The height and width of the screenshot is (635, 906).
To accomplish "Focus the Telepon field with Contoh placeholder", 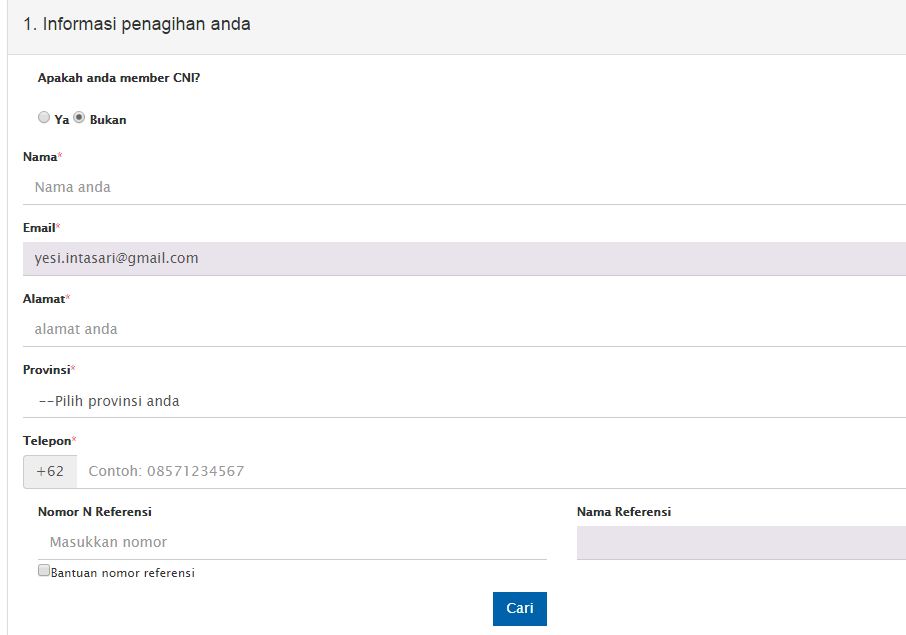I will tap(490, 471).
